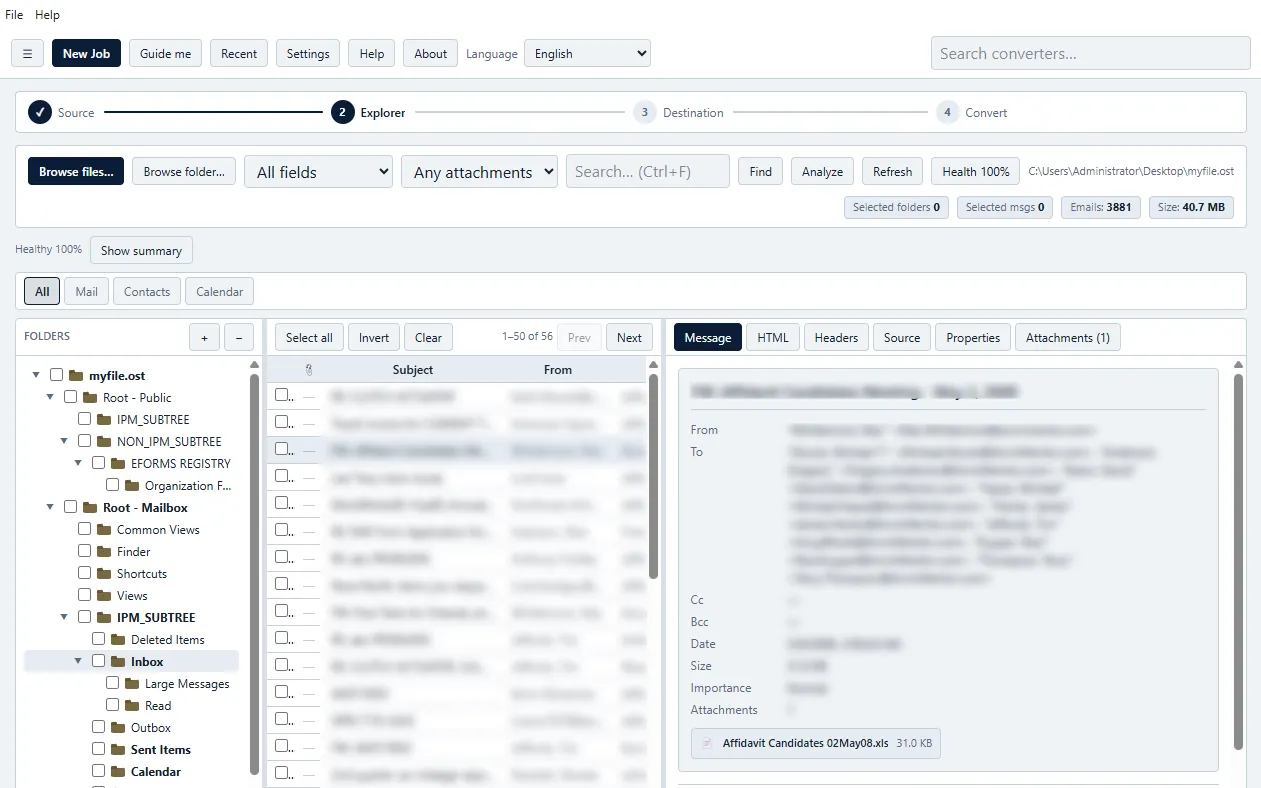
Task: Click the Health 100% button
Action: (976, 171)
